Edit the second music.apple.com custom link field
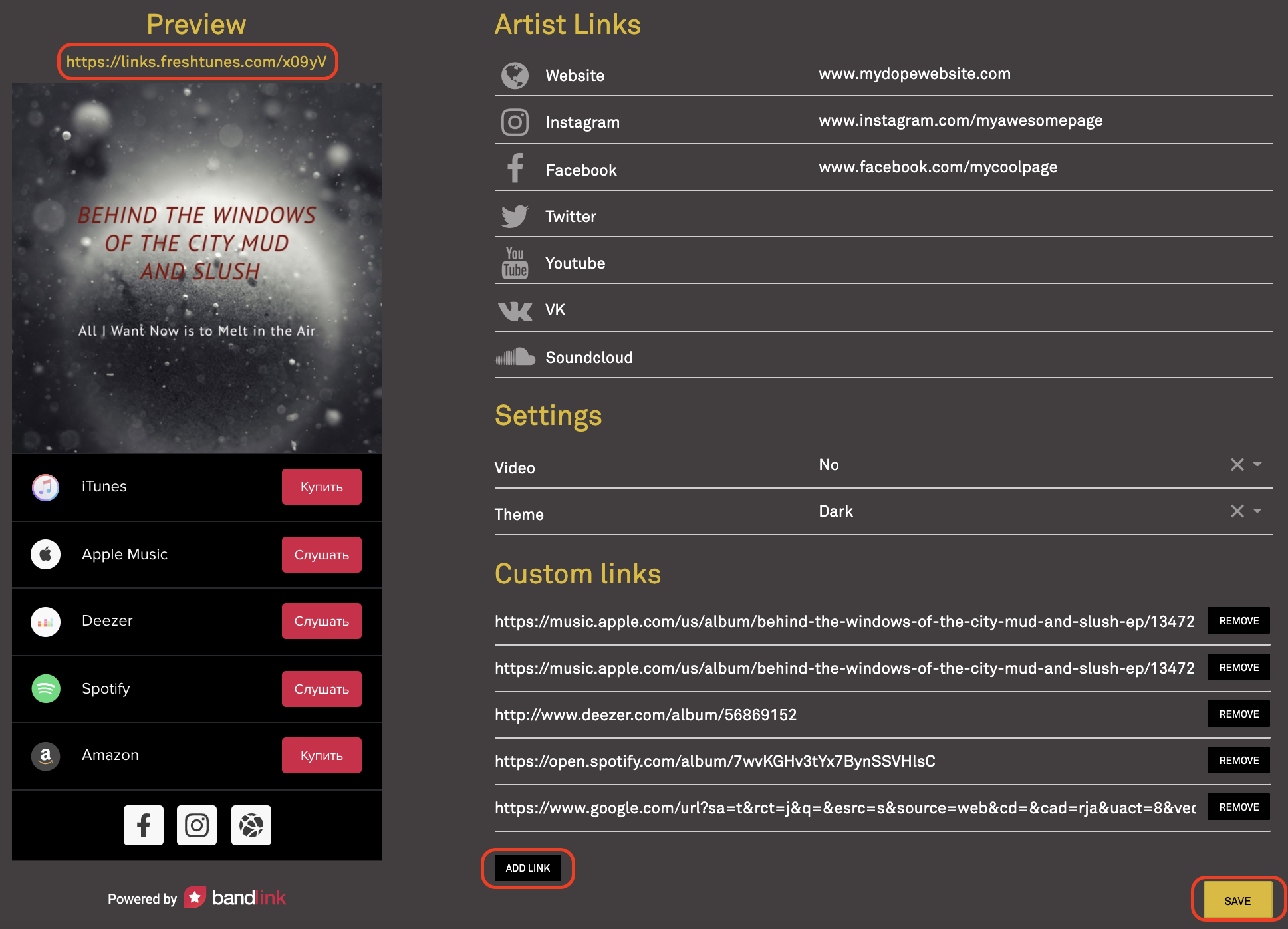Image resolution: width=1288 pixels, height=929 pixels. [845, 668]
